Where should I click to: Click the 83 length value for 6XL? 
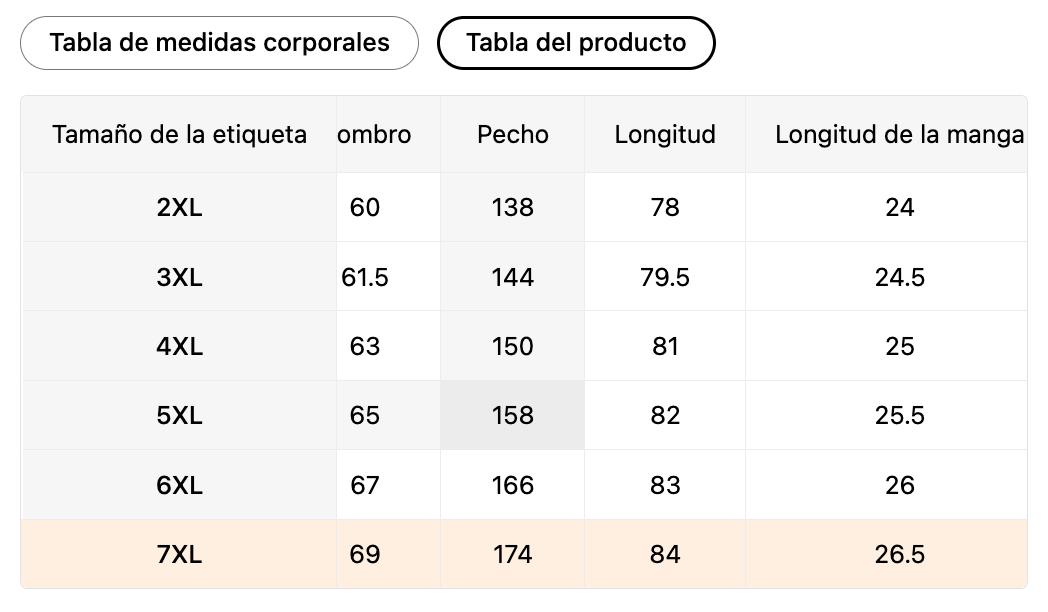click(665, 486)
